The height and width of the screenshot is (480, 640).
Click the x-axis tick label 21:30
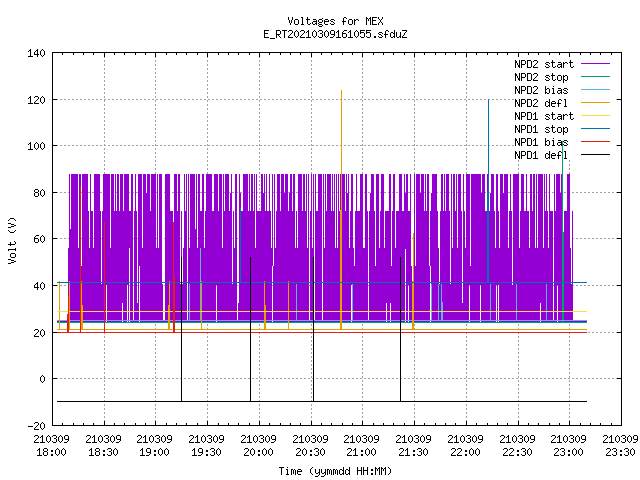click(x=413, y=452)
